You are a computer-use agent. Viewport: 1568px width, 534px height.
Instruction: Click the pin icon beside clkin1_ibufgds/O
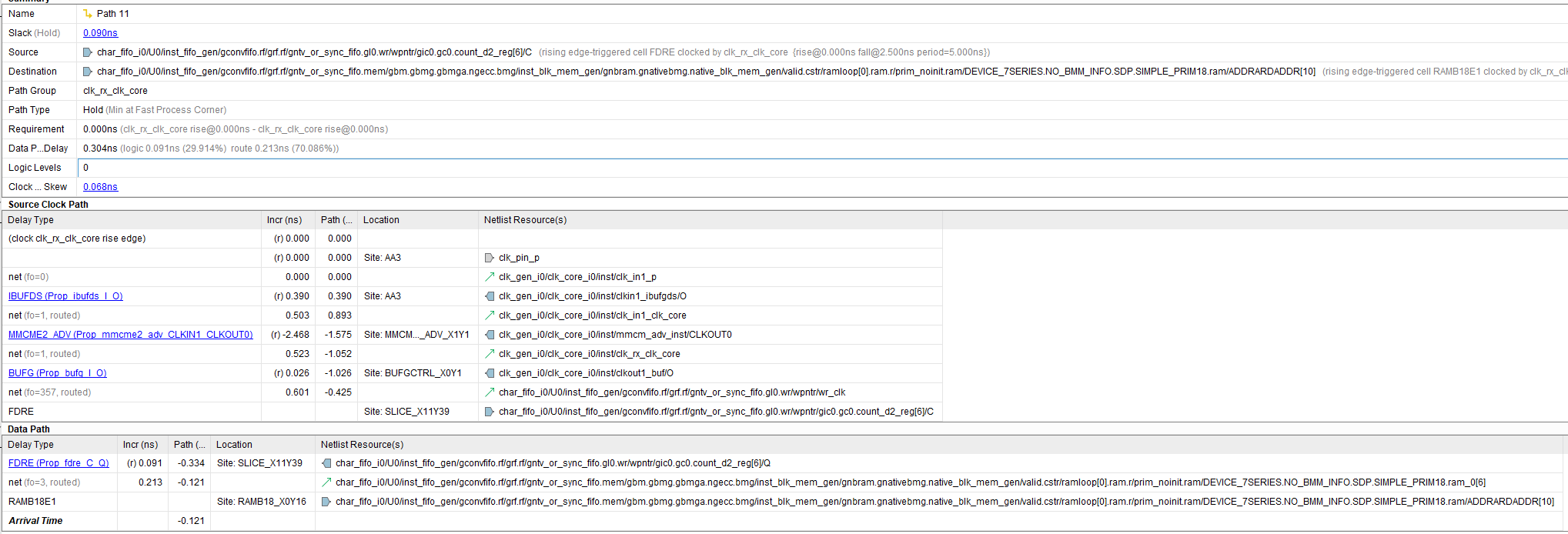(490, 296)
